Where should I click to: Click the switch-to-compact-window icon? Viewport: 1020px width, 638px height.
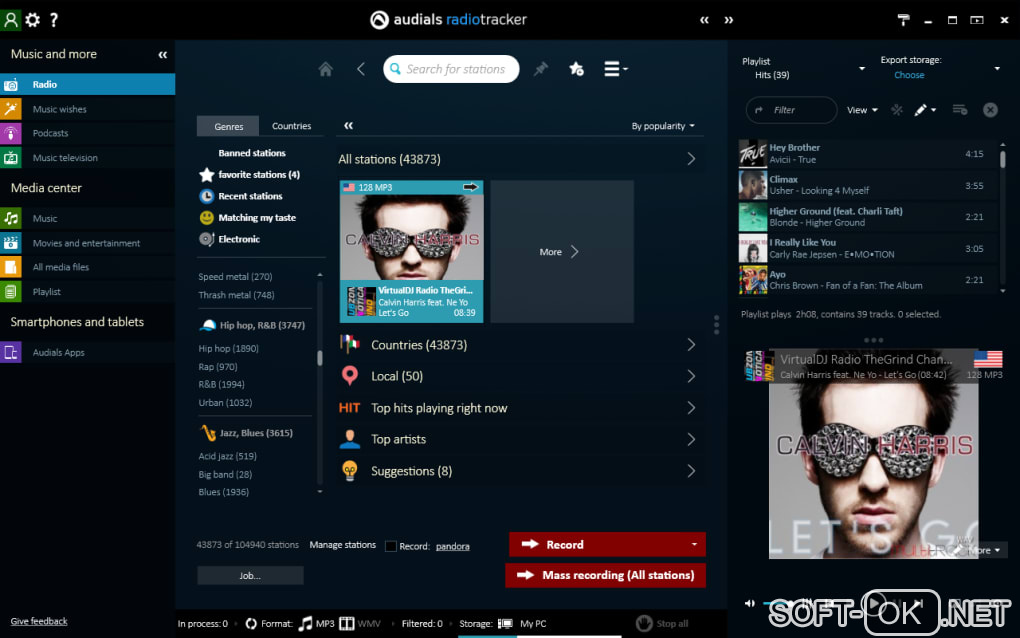pyautogui.click(x=977, y=20)
